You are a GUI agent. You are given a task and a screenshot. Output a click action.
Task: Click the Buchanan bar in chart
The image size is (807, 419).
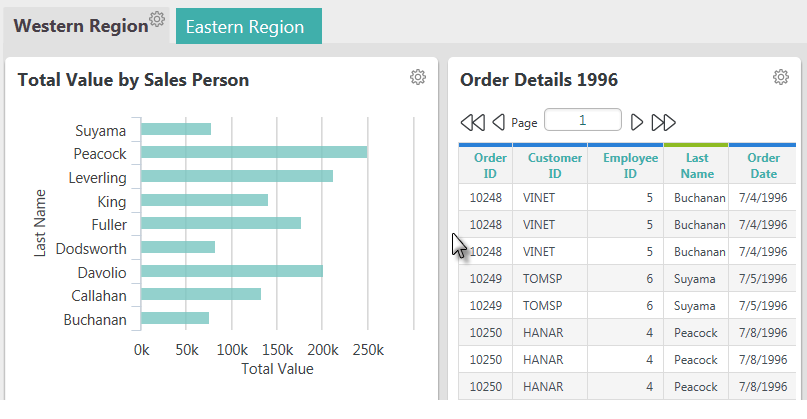pos(175,318)
